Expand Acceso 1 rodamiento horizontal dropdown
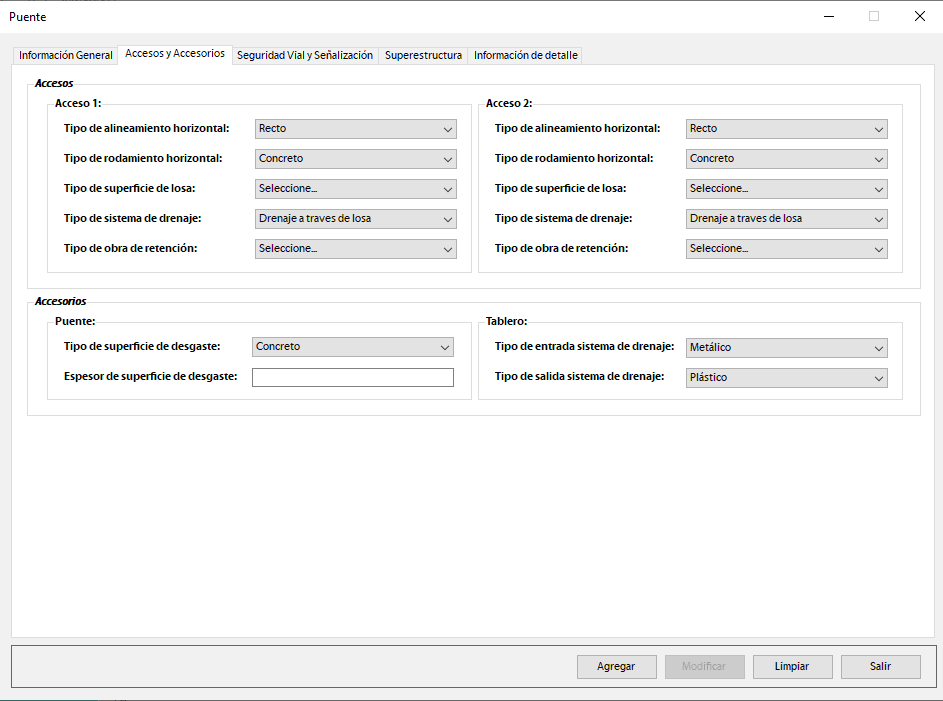Screen dimensions: 943x701 356,159
